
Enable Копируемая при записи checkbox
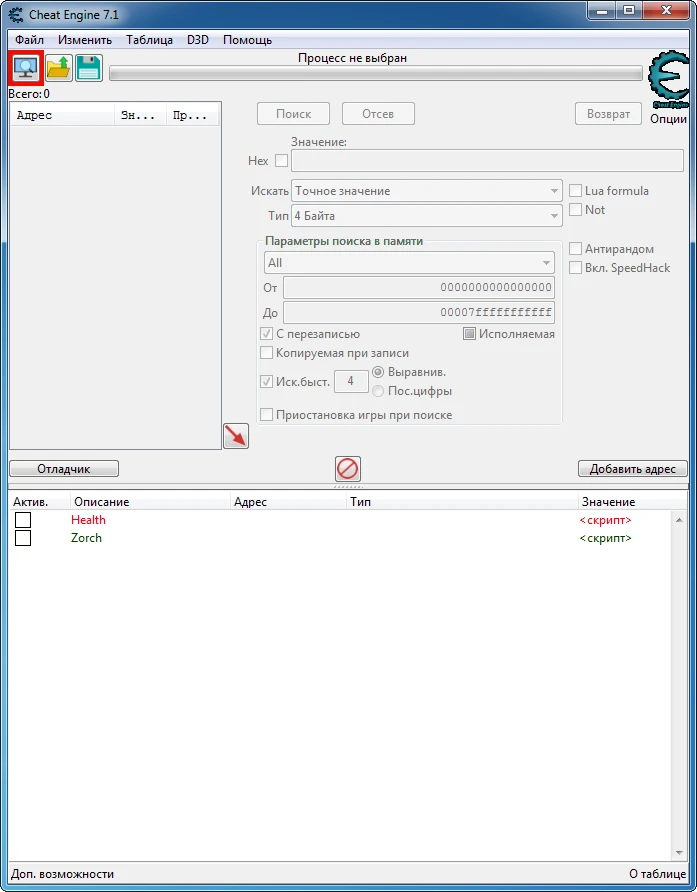(266, 353)
